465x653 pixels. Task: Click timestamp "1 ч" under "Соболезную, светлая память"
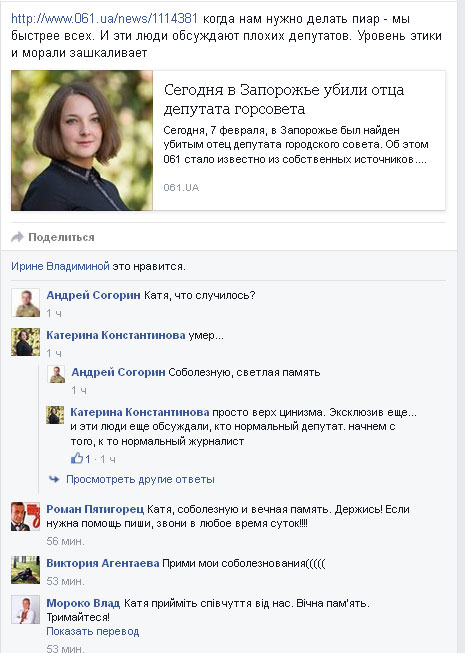point(79,390)
